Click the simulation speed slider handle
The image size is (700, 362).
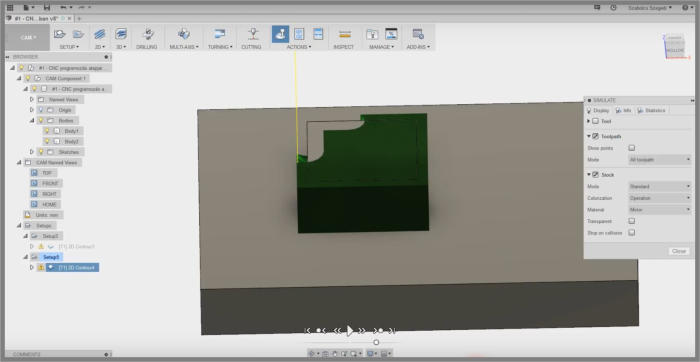[x=376, y=342]
